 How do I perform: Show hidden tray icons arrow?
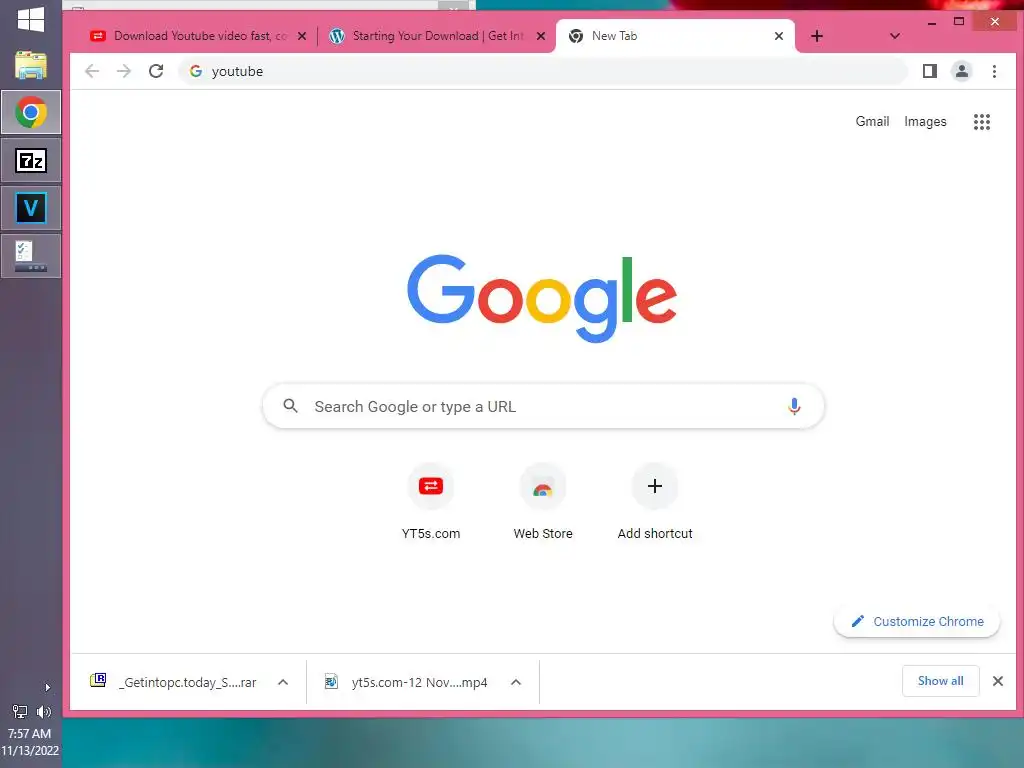point(47,687)
